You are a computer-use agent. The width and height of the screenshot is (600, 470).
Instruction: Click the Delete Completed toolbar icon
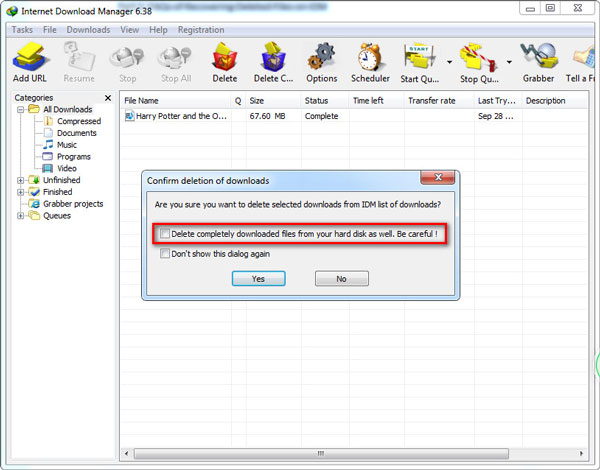click(273, 57)
